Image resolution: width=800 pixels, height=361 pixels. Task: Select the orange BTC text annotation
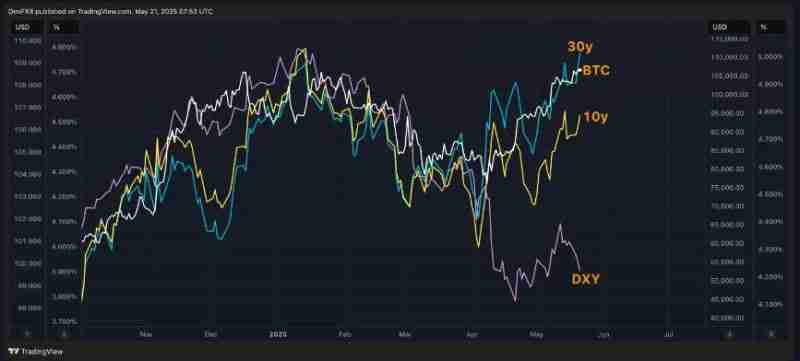[596, 71]
